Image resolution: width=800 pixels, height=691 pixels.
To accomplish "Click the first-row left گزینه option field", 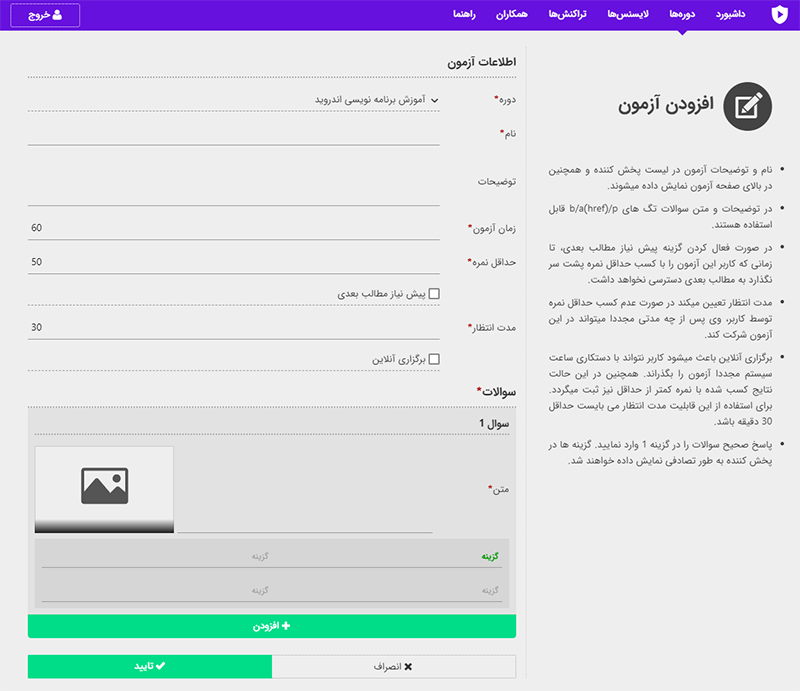I will click(x=156, y=556).
